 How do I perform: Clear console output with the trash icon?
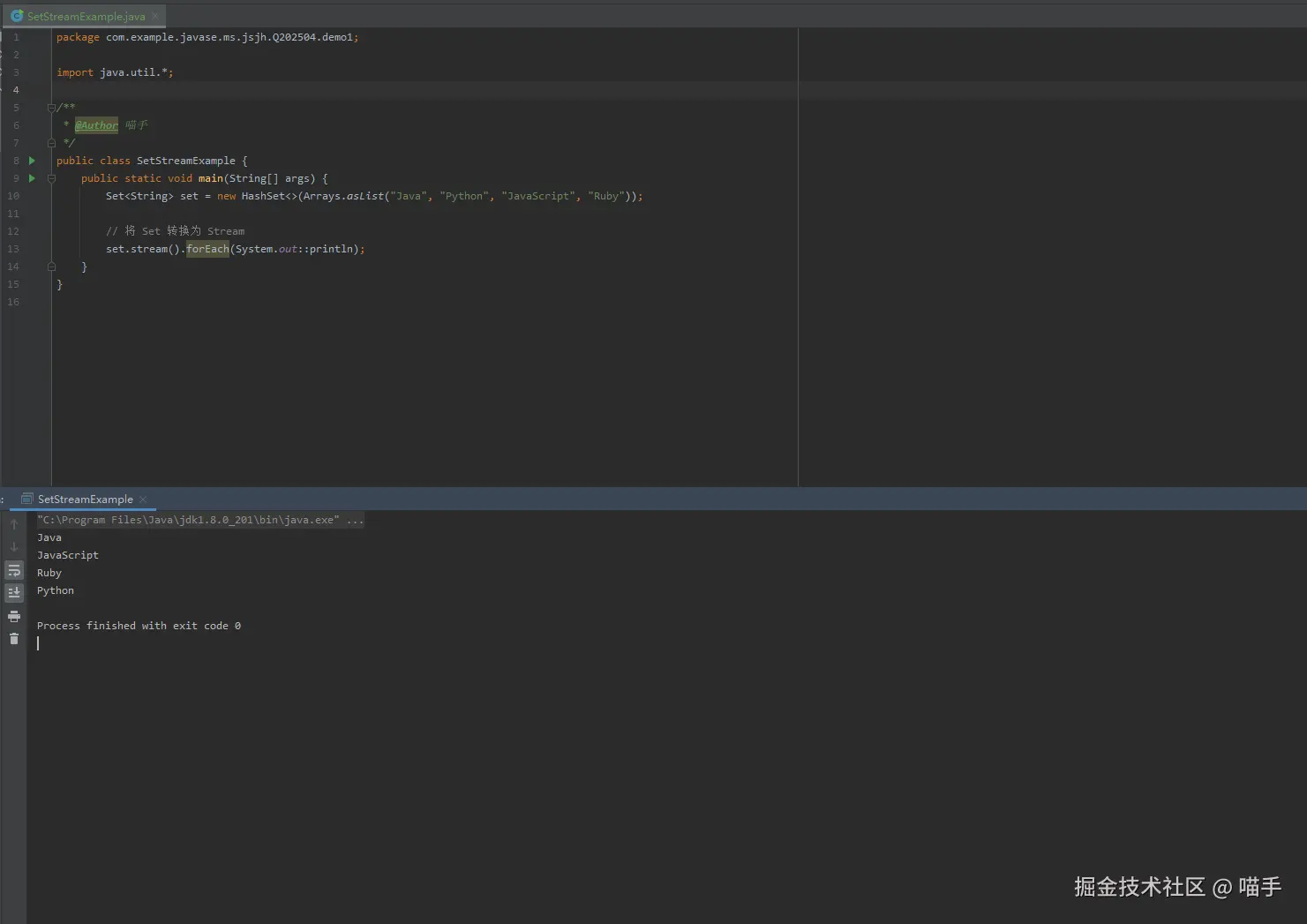click(x=14, y=638)
